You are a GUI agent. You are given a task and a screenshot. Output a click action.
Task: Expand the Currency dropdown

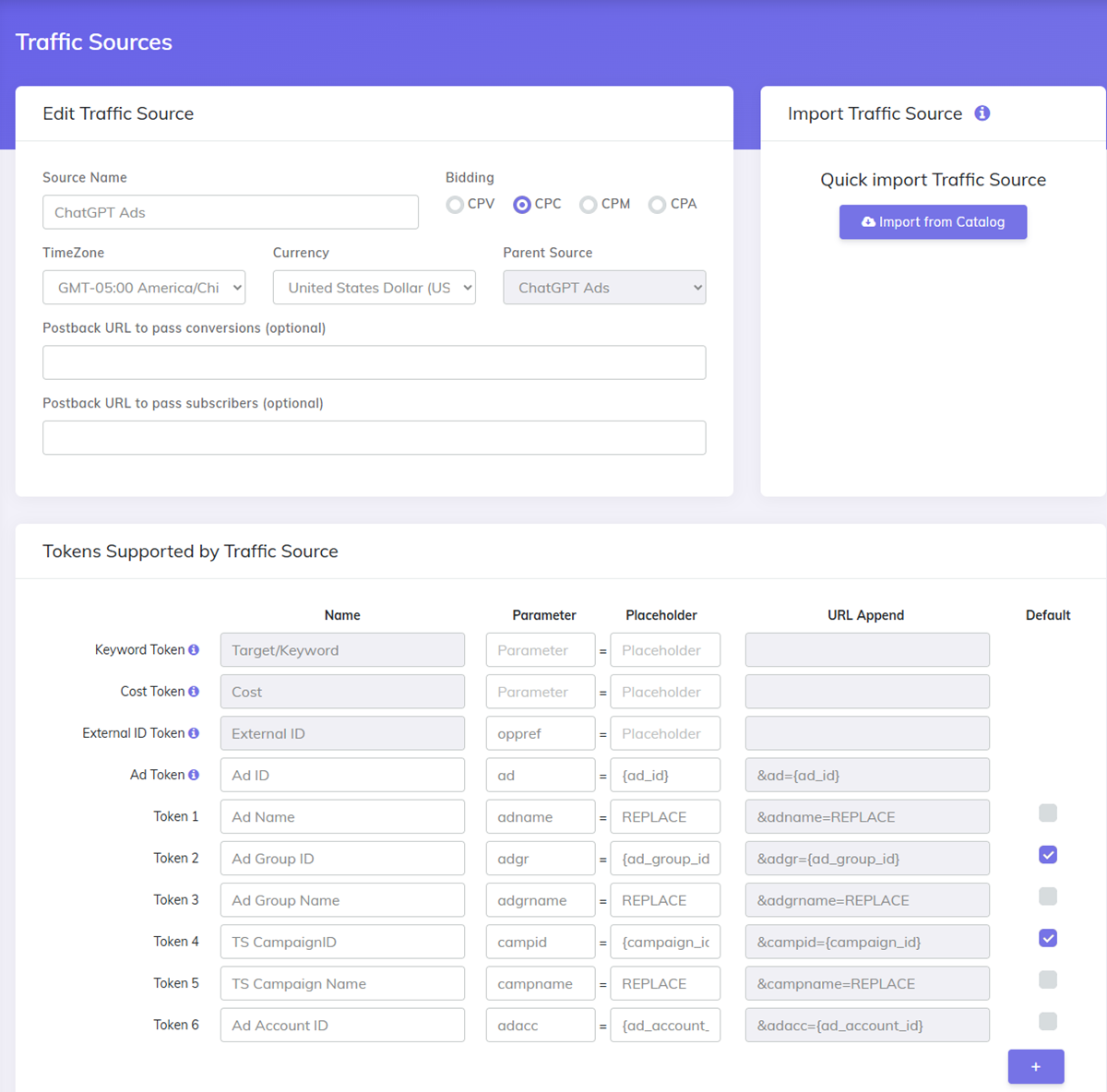point(375,288)
